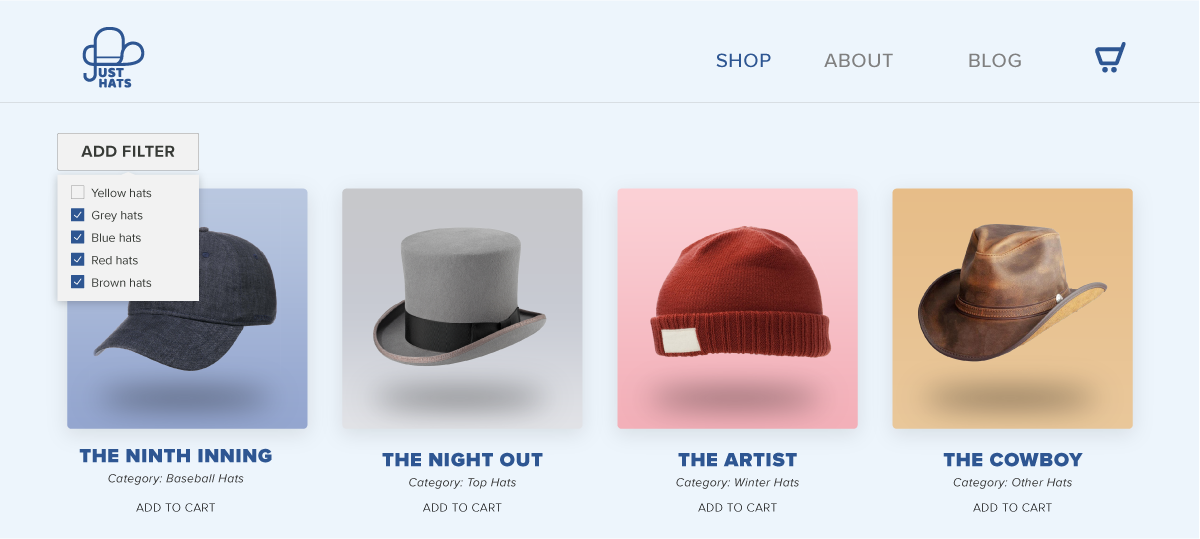Open The Night Out product title

coord(462,460)
